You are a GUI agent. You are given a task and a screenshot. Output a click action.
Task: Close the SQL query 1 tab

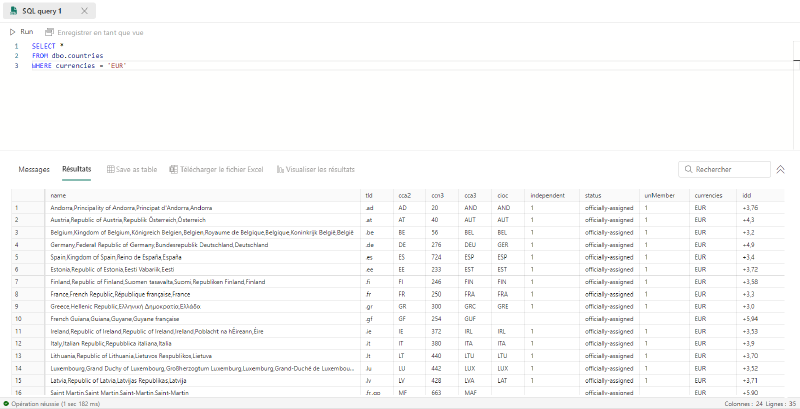click(x=84, y=11)
